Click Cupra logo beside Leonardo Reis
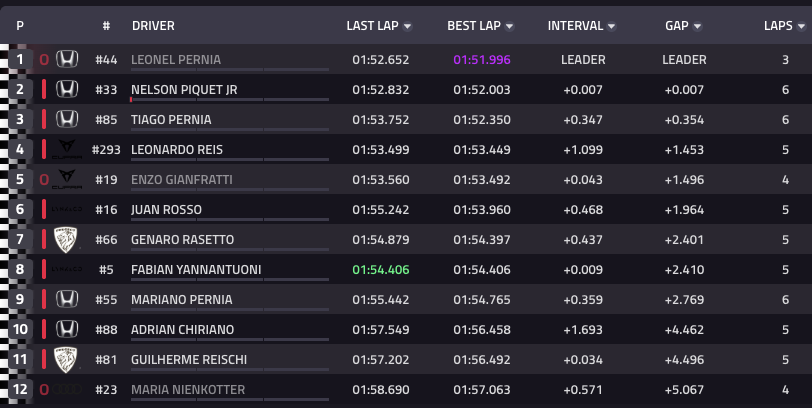Image resolution: width=812 pixels, height=408 pixels. [x=67, y=150]
